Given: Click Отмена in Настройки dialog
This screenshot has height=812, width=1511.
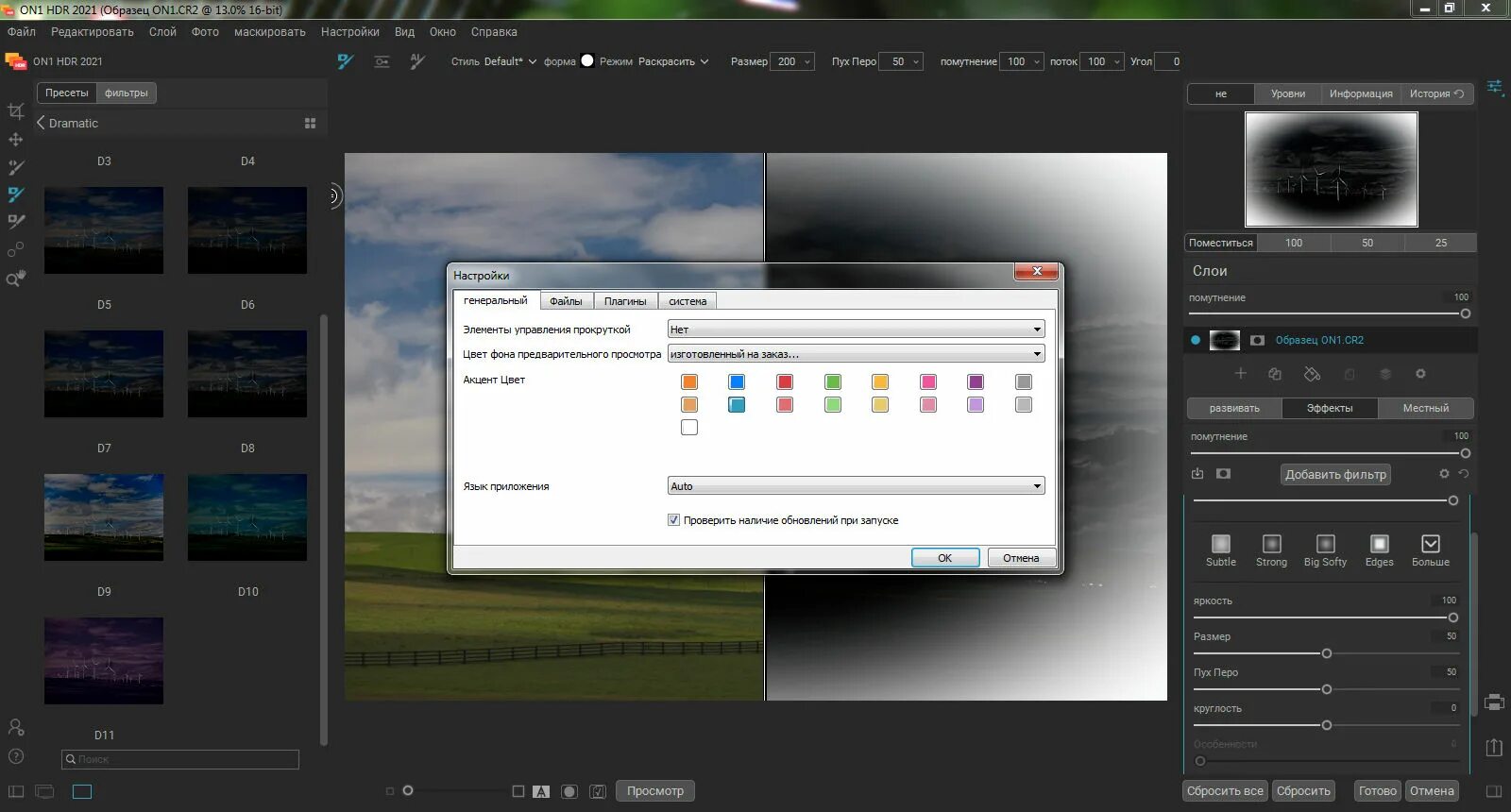Looking at the screenshot, I should [1021, 558].
